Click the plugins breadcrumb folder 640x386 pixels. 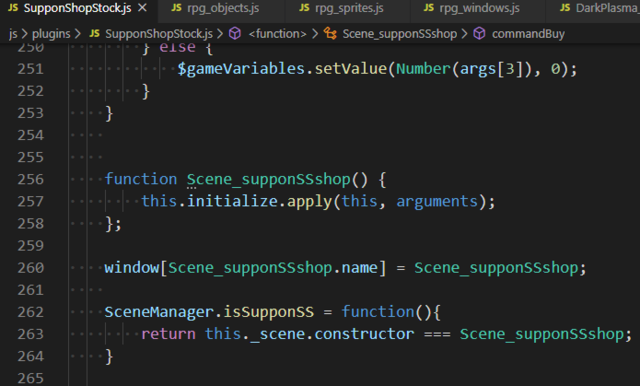[x=51, y=34]
